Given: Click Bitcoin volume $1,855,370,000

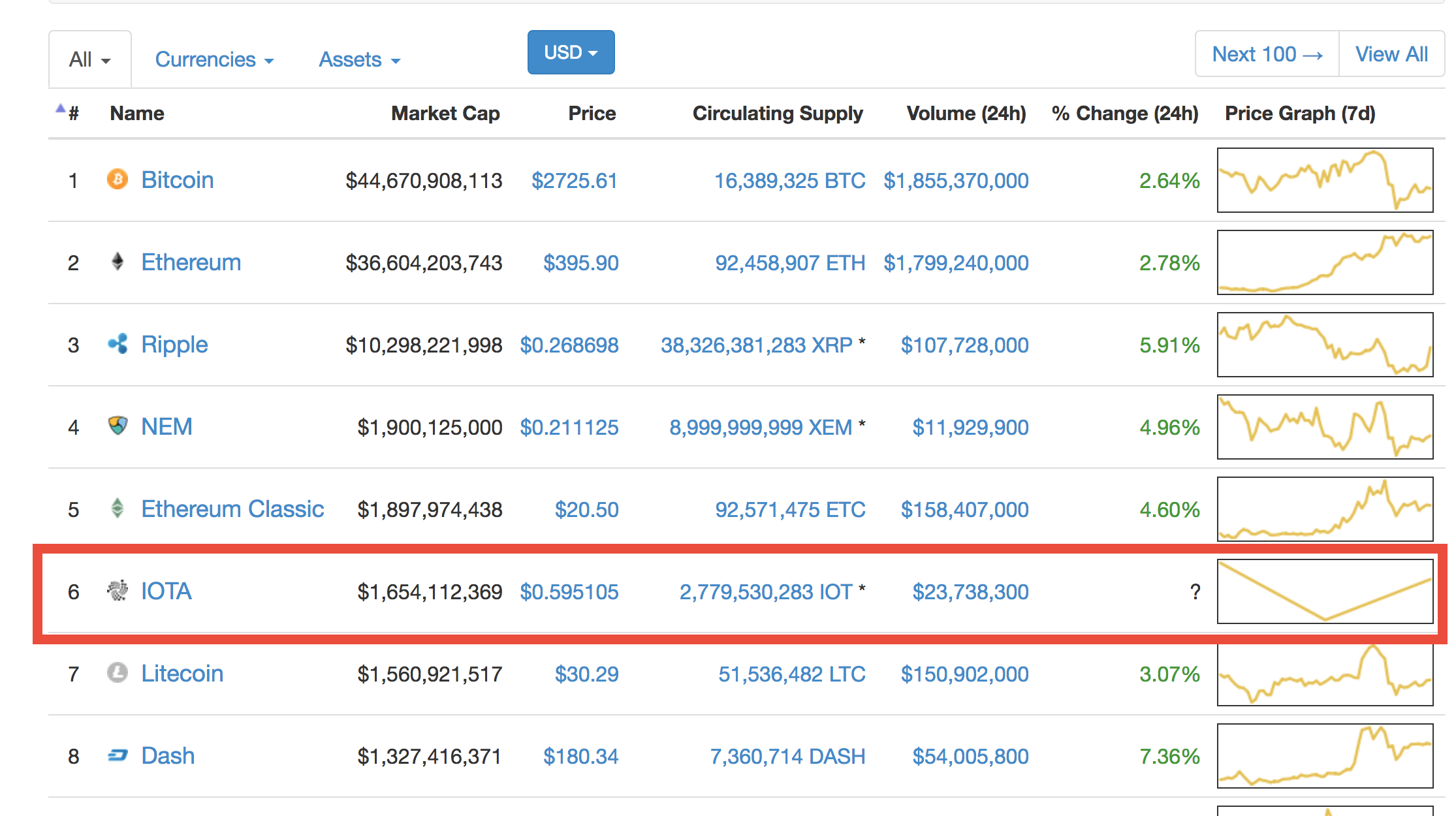Looking at the screenshot, I should (x=957, y=181).
